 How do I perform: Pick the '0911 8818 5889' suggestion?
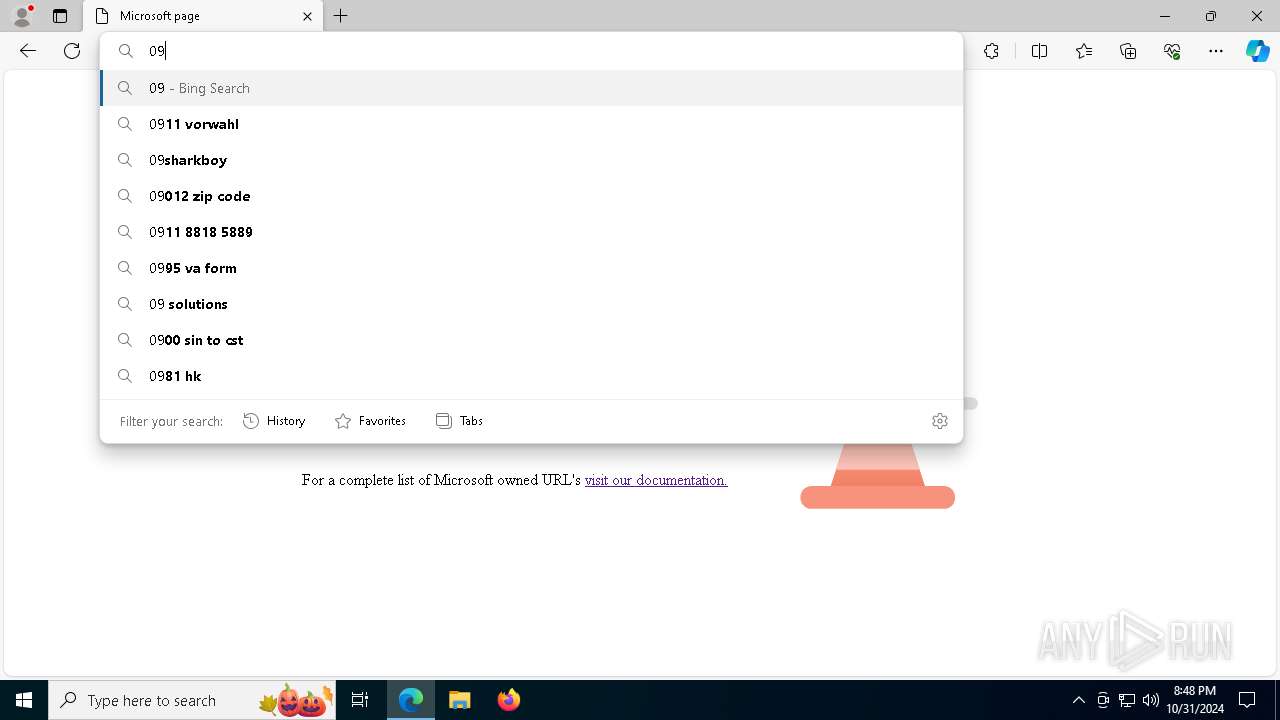click(531, 232)
